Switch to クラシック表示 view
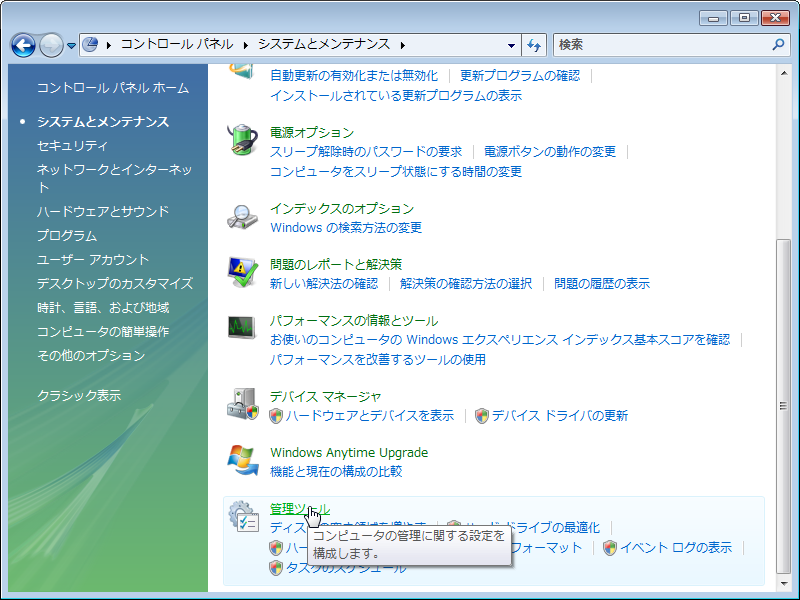This screenshot has height=600, width=800. coord(79,395)
